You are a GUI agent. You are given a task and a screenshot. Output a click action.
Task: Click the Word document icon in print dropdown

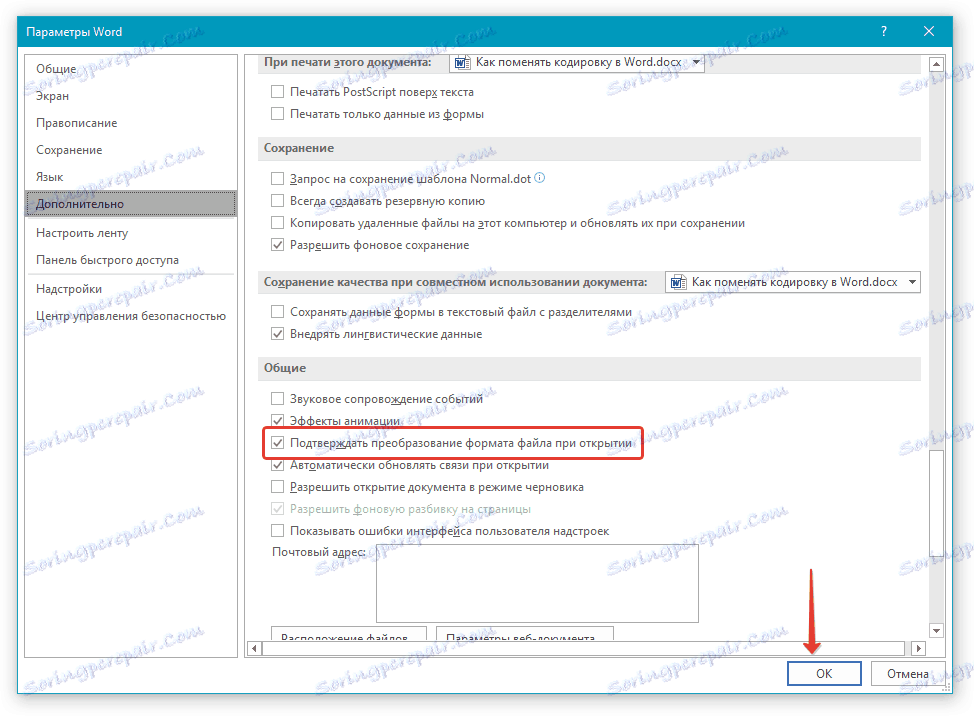click(462, 62)
